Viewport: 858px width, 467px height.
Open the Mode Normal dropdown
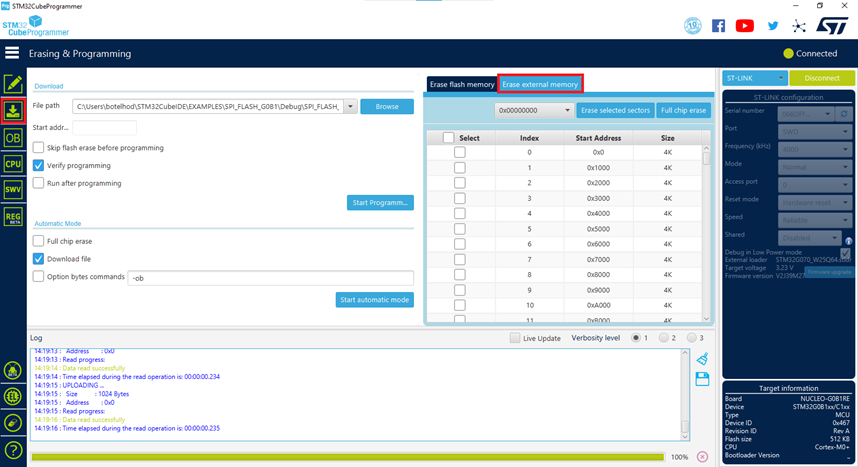pos(814,167)
